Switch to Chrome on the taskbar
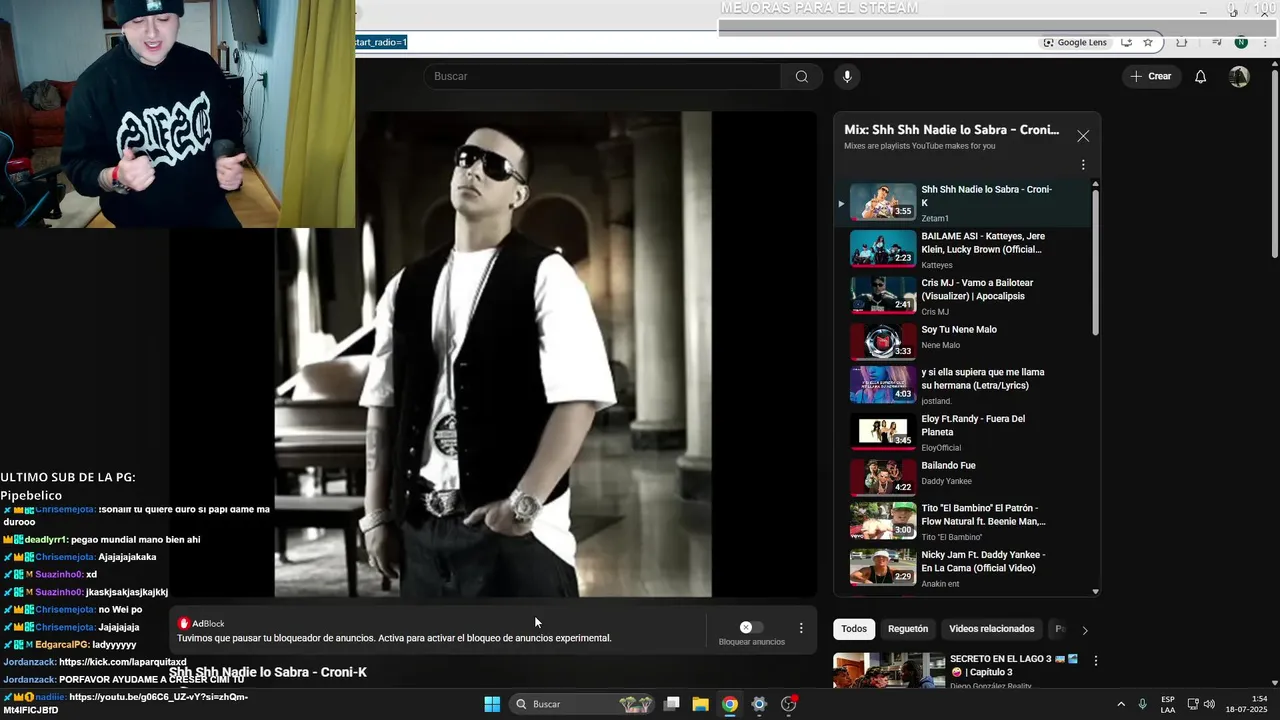Image resolution: width=1280 pixels, height=720 pixels. [x=730, y=704]
